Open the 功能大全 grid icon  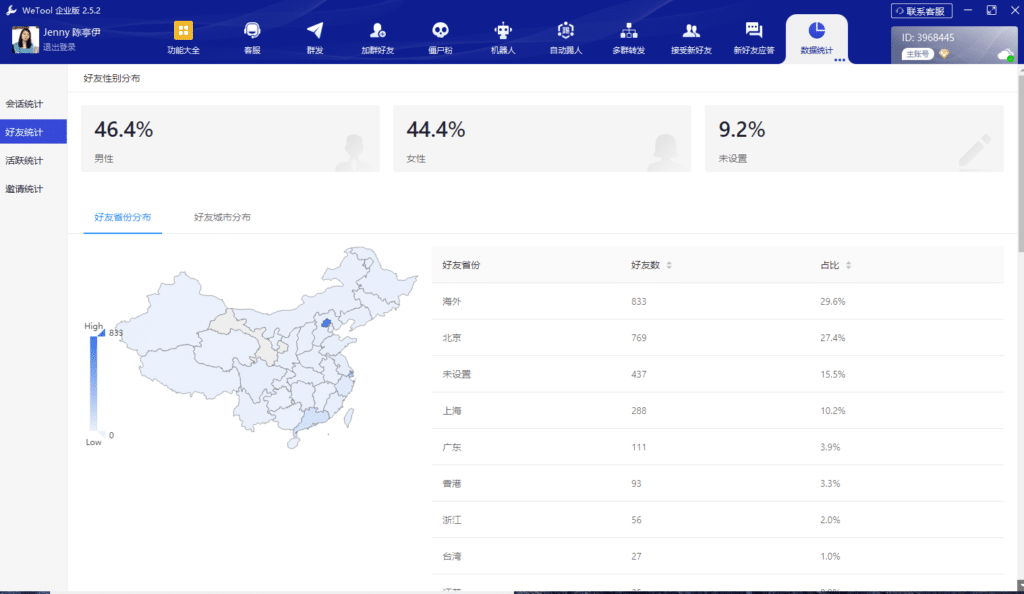coord(183,31)
